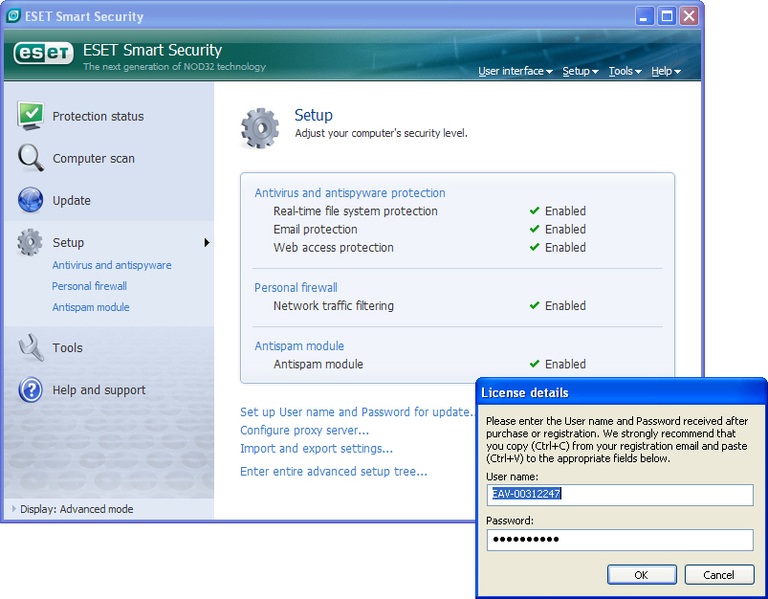The width and height of the screenshot is (768, 599).
Task: Go to Update section
Action: (72, 200)
